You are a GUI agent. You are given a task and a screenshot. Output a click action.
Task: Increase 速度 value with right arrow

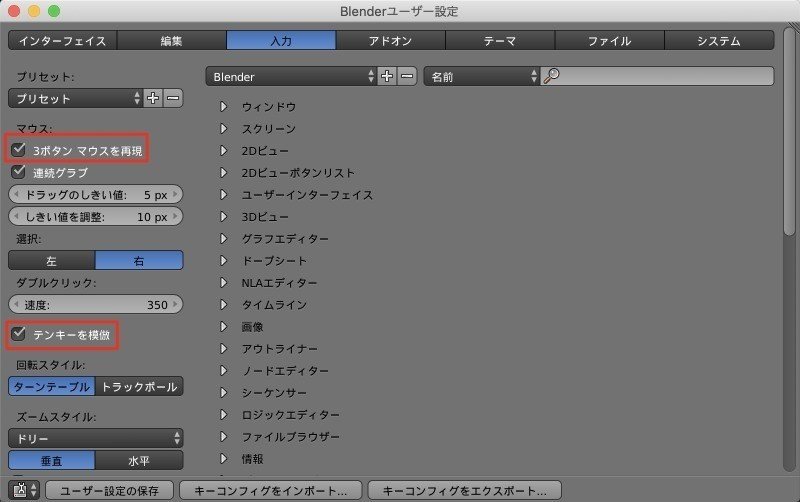pos(175,305)
